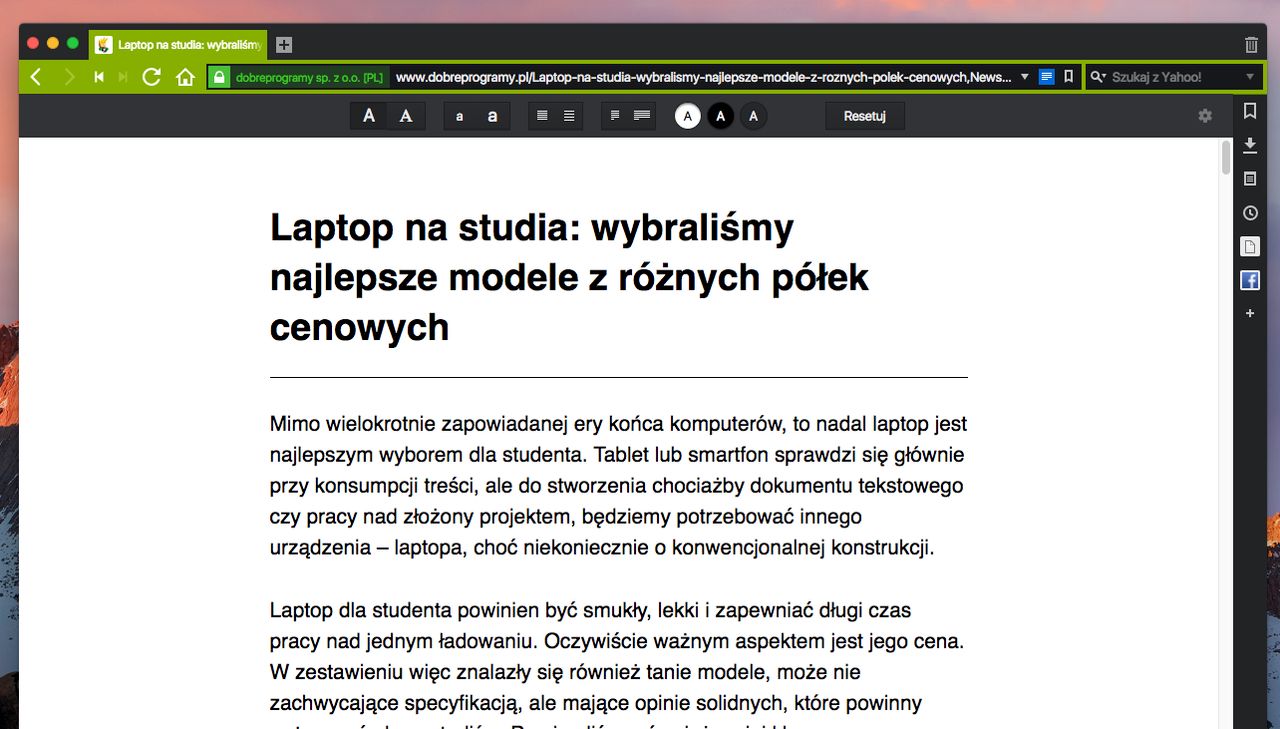1280x729 pixels.
Task: Increase reader text size
Action: (493, 116)
